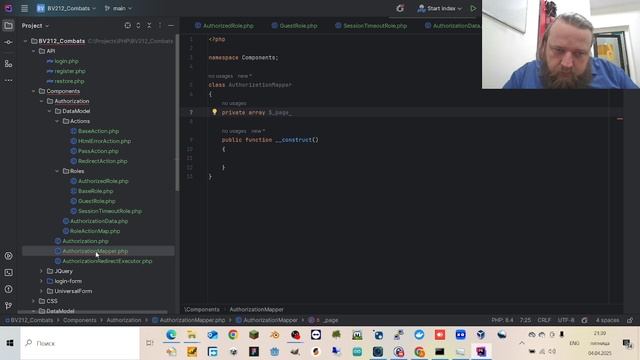Expand the JQuery folder
Image resolution: width=640 pixels, height=360 pixels.
pyautogui.click(x=41, y=271)
